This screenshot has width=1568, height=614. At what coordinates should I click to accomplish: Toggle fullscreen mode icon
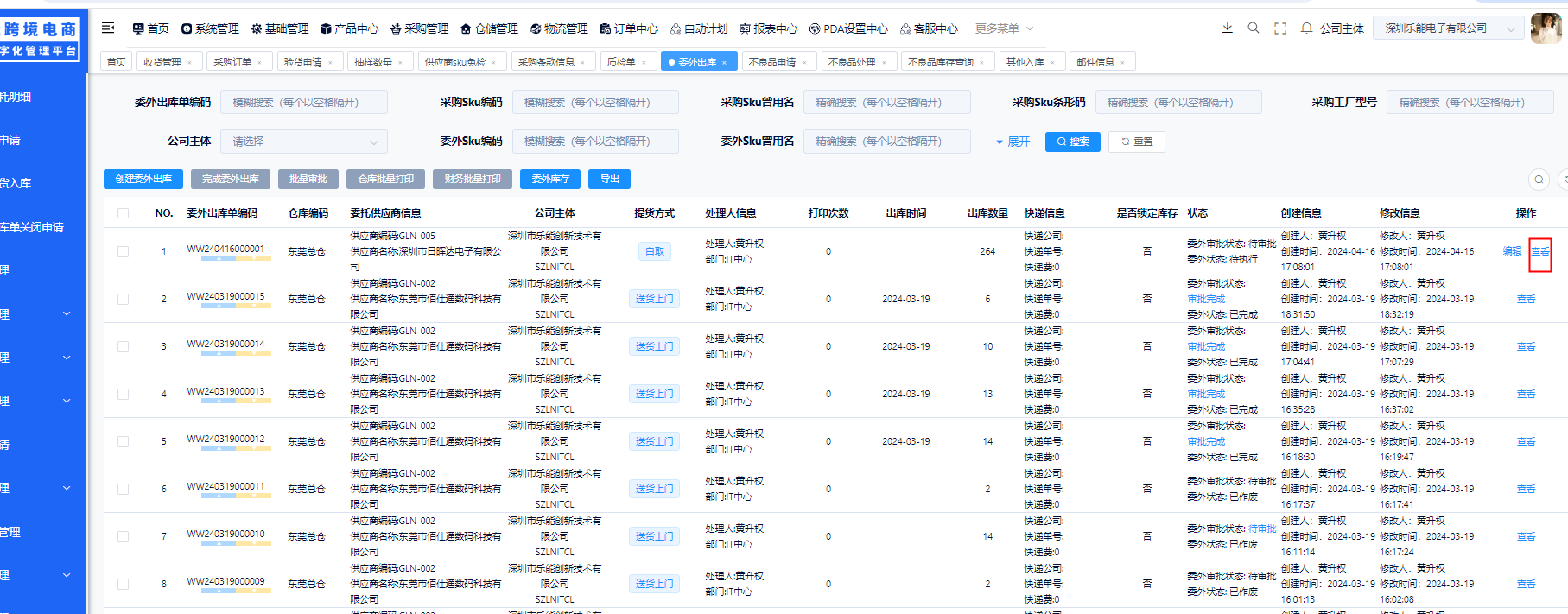tap(1280, 28)
